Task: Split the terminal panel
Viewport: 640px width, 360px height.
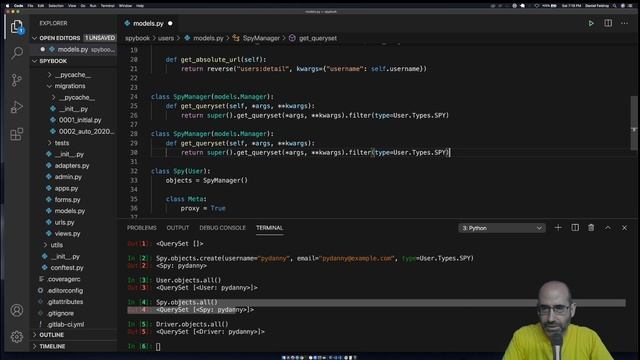Action: point(575,228)
